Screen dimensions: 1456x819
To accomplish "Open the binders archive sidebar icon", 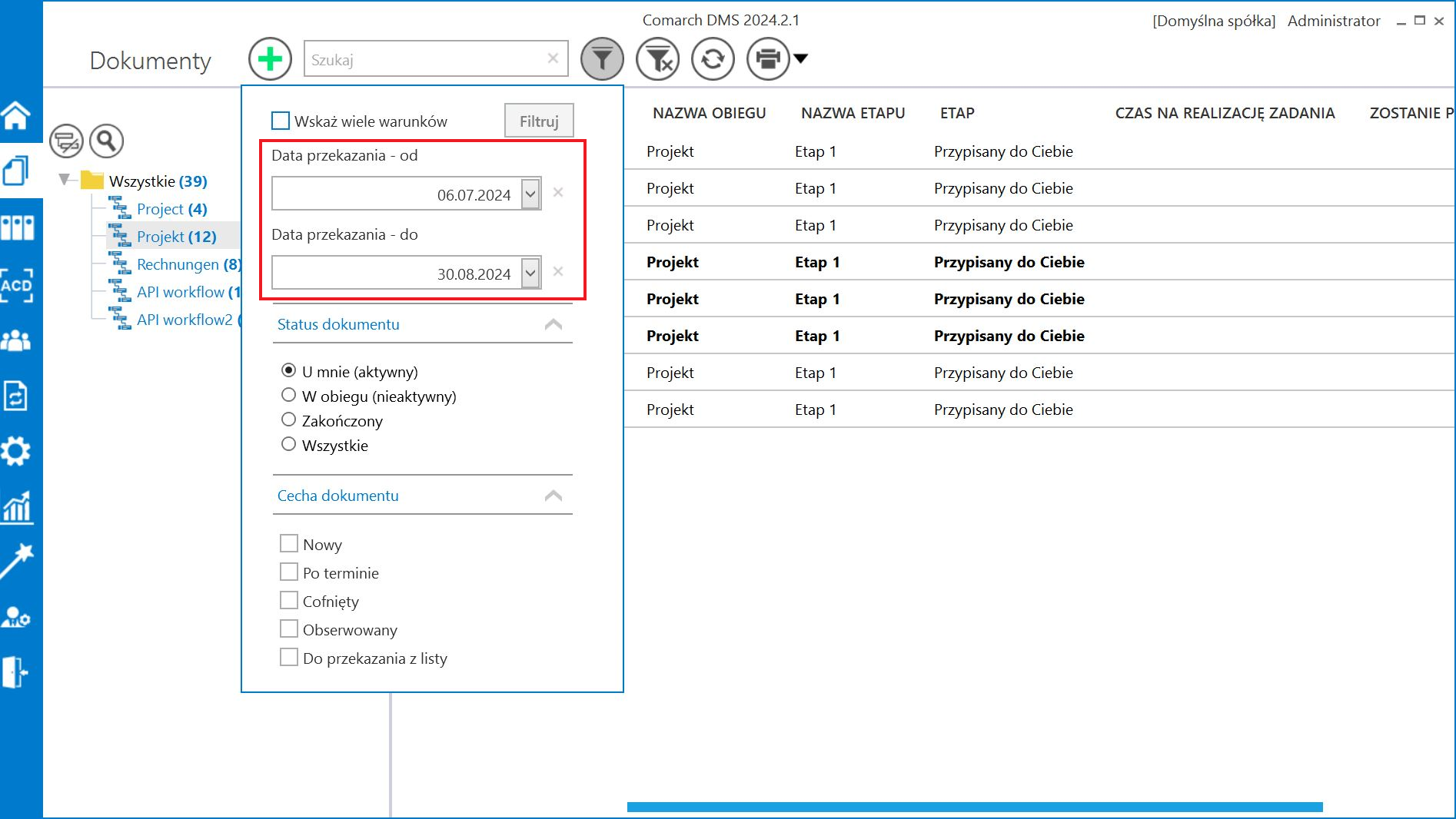I will [17, 227].
